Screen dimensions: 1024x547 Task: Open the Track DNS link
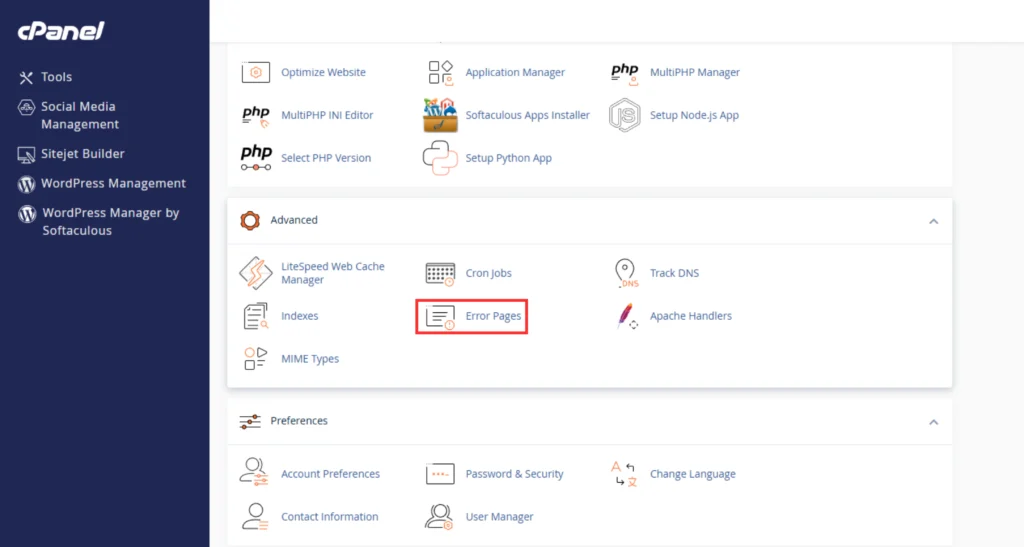click(x=674, y=274)
